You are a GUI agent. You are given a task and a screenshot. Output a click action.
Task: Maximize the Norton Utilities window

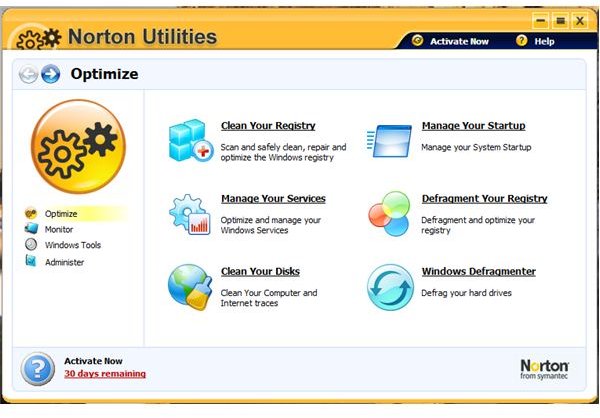[560, 20]
